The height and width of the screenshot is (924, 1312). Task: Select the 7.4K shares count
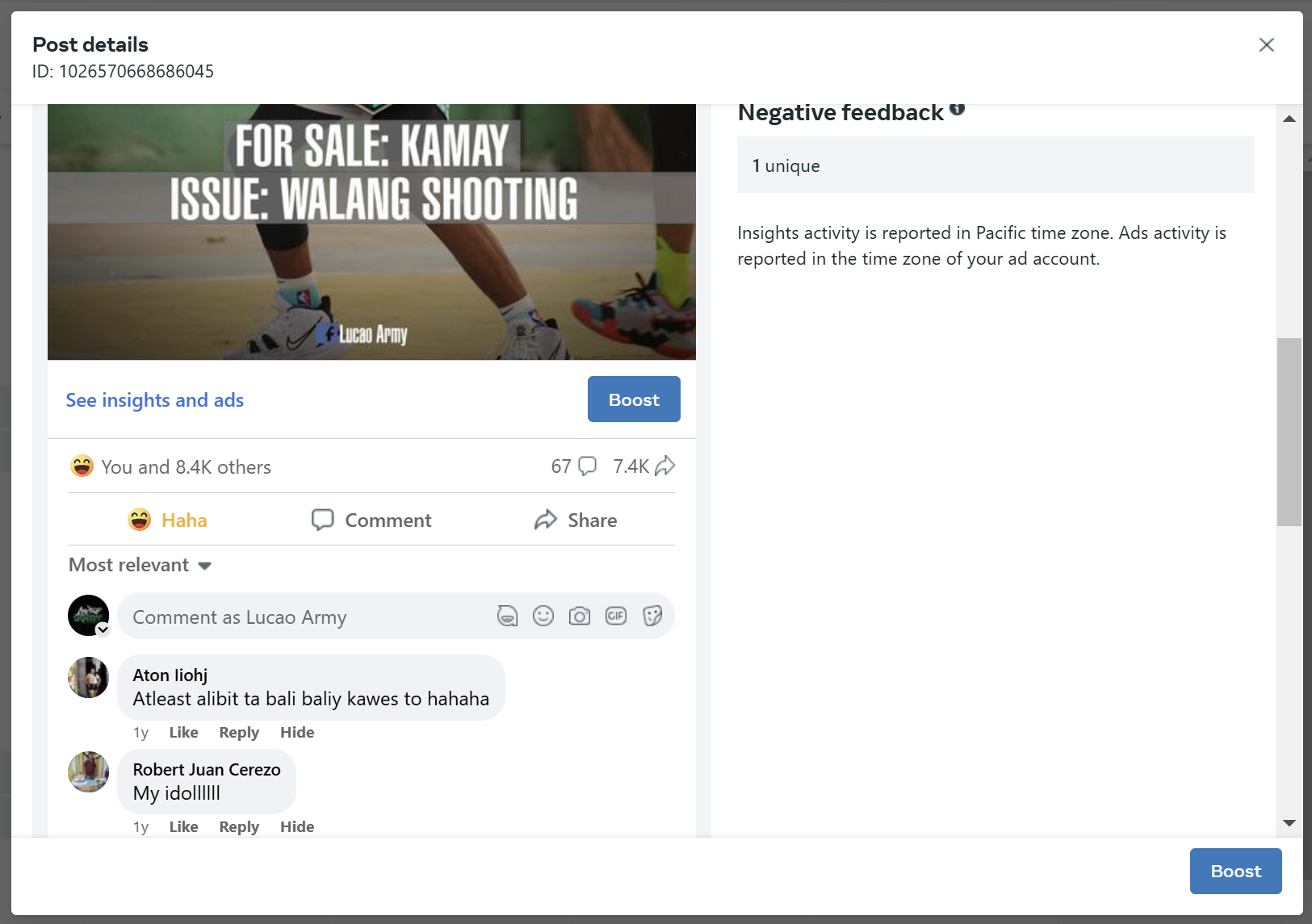[631, 466]
